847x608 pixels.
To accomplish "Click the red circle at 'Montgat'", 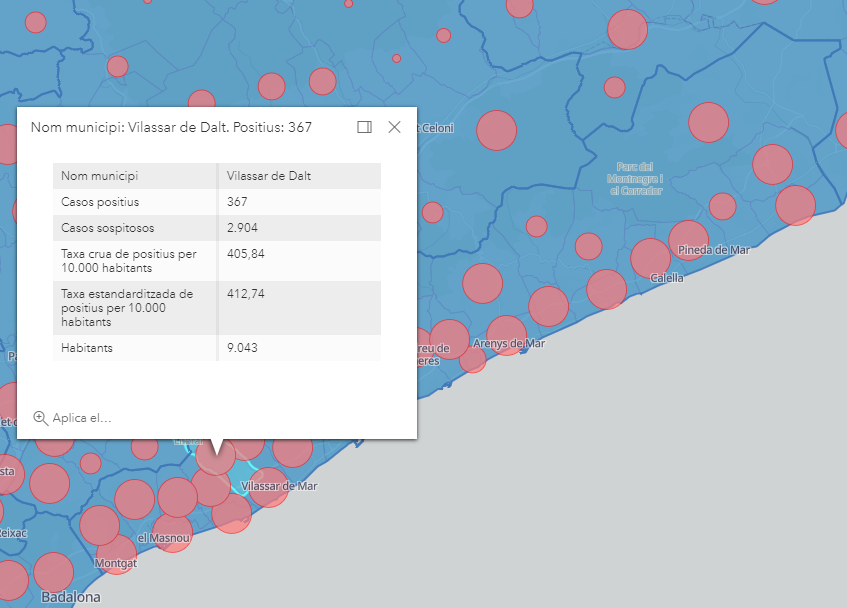I will pos(116,554).
